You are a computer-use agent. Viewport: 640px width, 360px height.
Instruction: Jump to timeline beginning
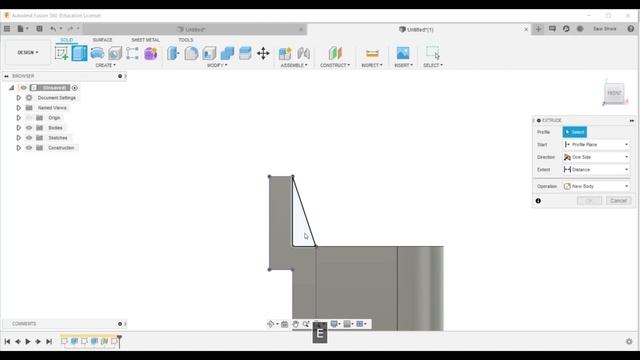7,341
